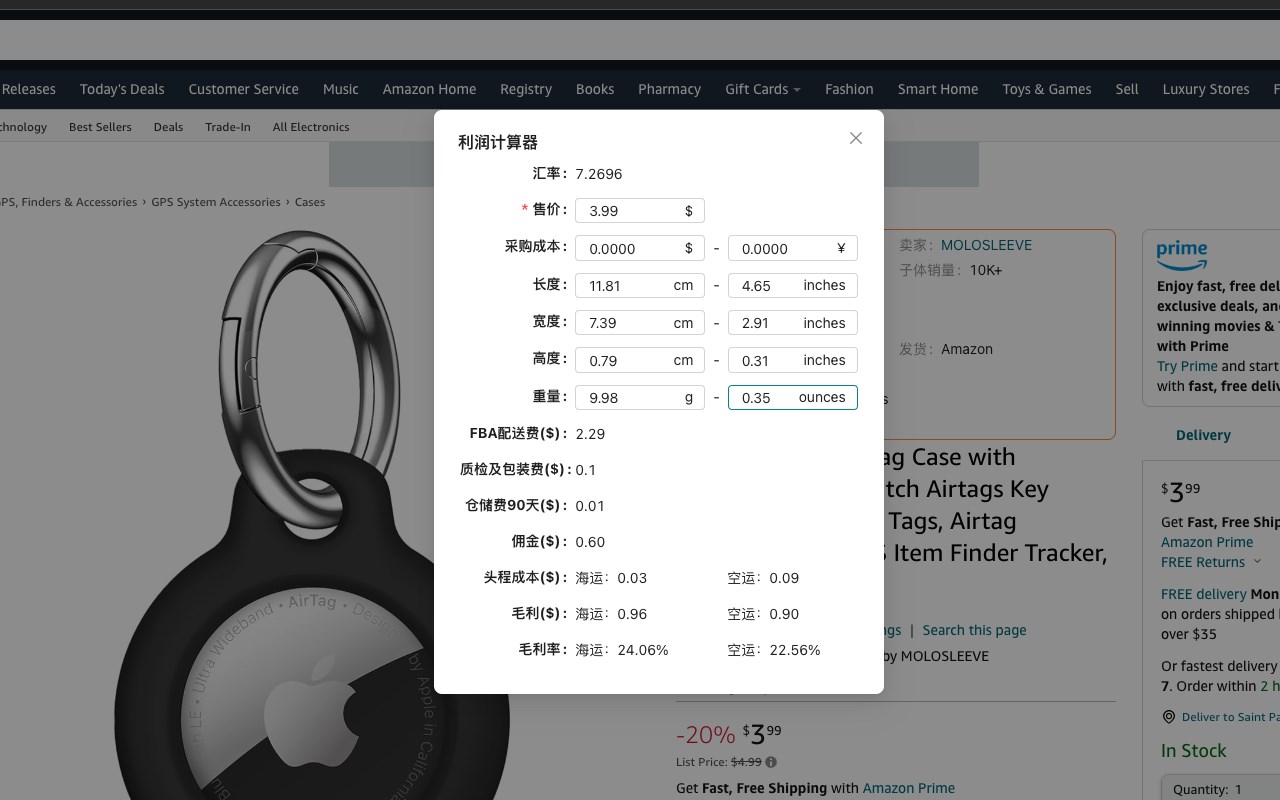1280x800 pixels.
Task: Click air freight gross margin 22.56%
Action: point(795,650)
